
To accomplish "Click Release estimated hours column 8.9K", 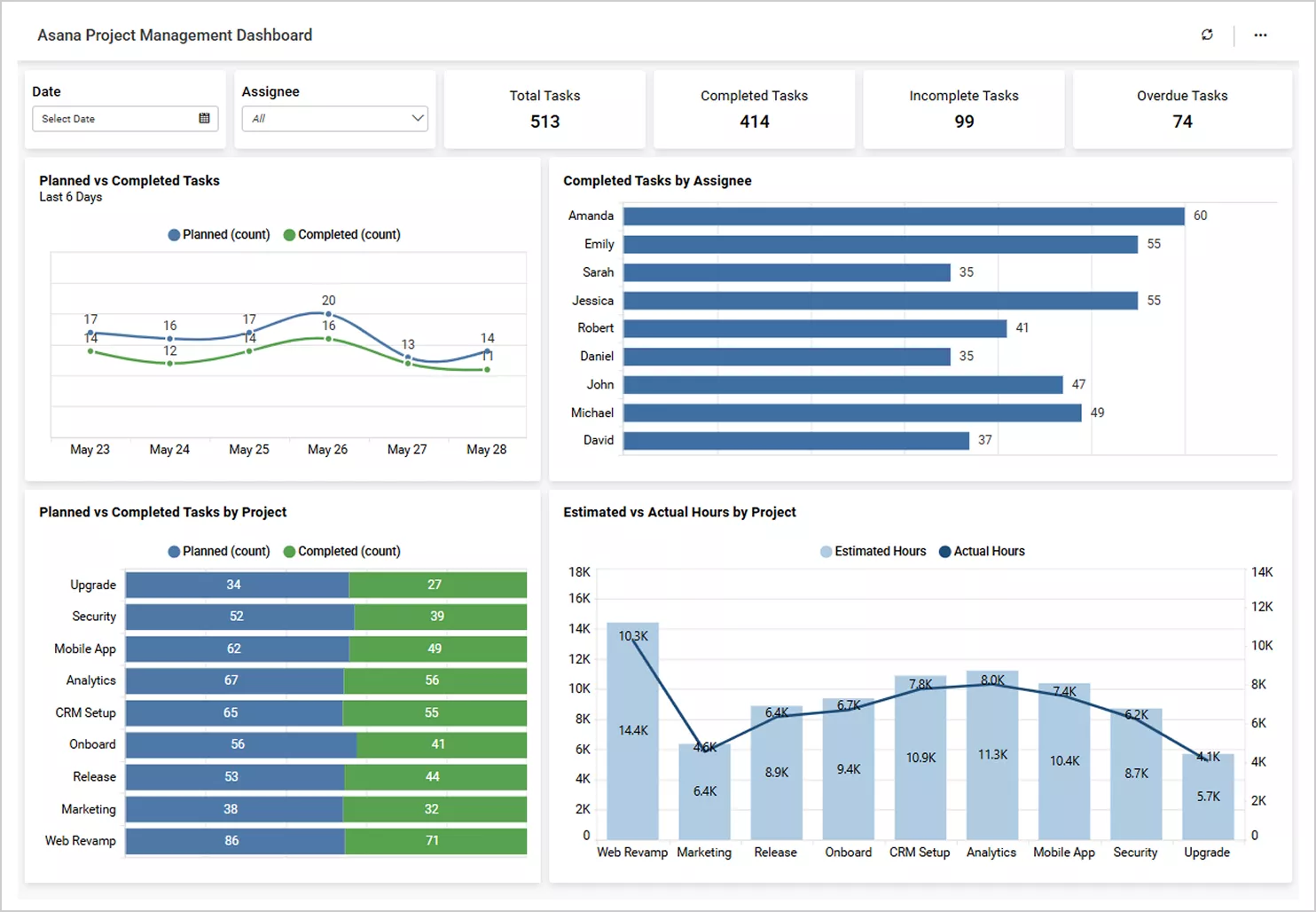I will pyautogui.click(x=777, y=773).
